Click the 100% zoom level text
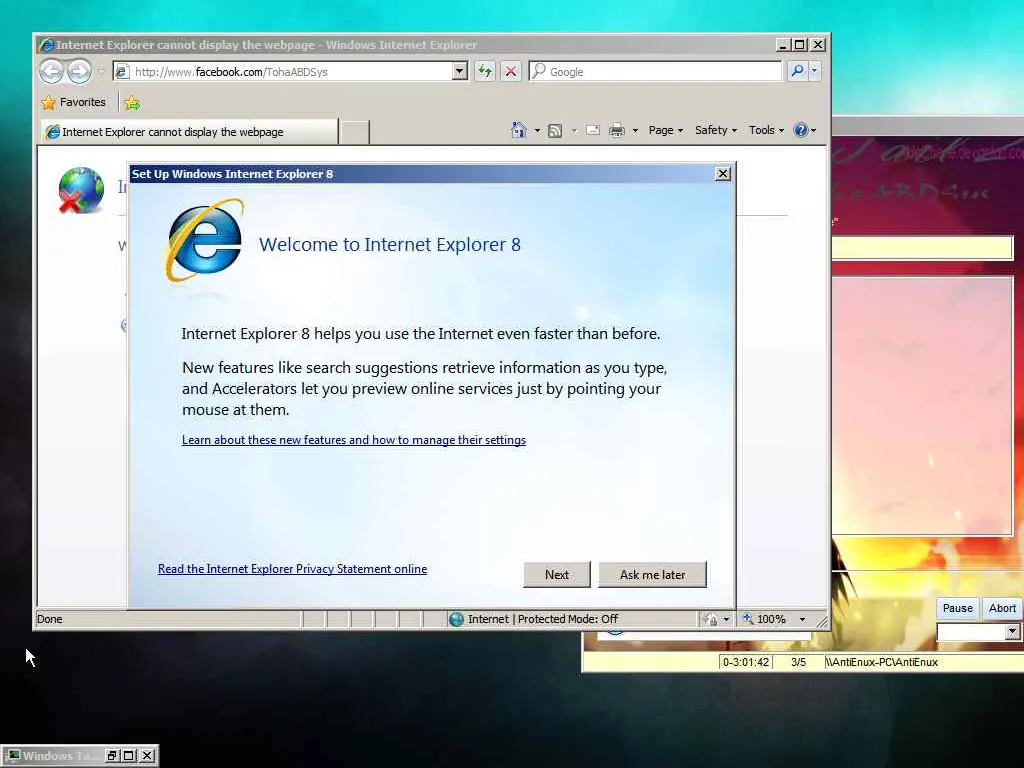 (771, 619)
